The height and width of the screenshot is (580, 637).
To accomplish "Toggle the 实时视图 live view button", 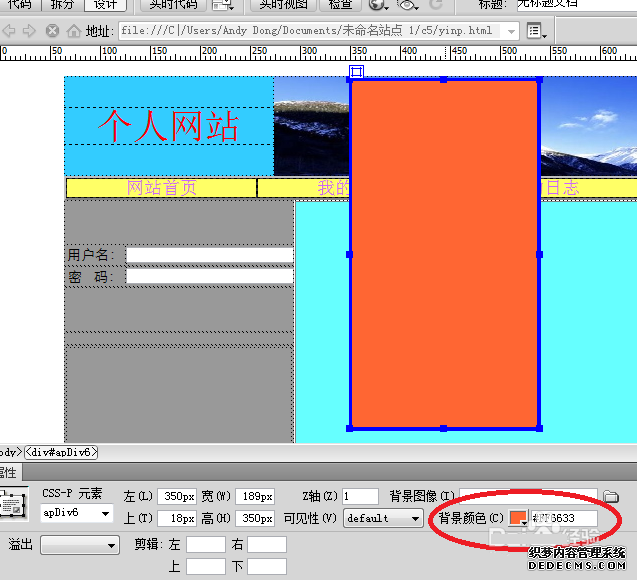I will (283, 5).
